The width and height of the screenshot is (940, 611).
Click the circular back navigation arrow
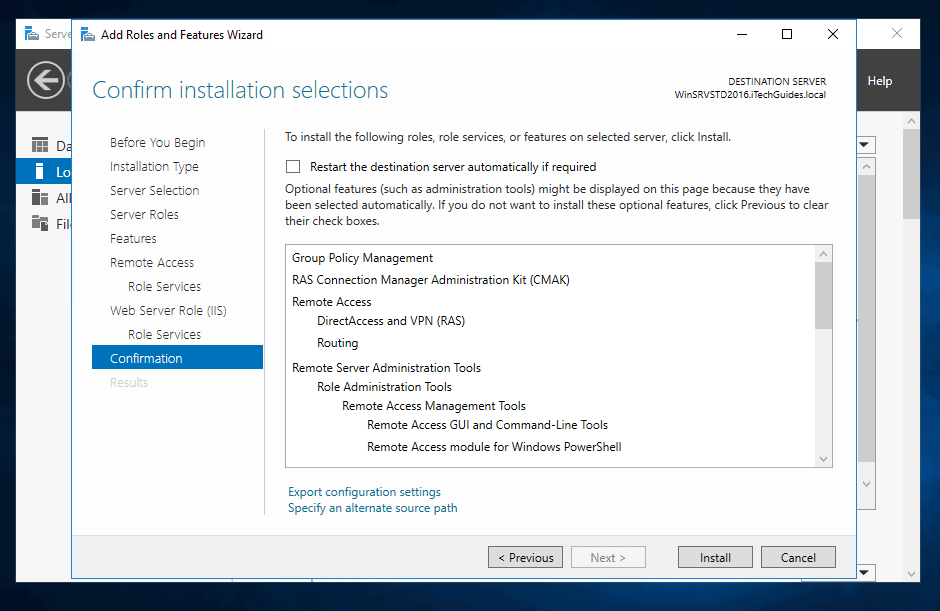point(44,80)
